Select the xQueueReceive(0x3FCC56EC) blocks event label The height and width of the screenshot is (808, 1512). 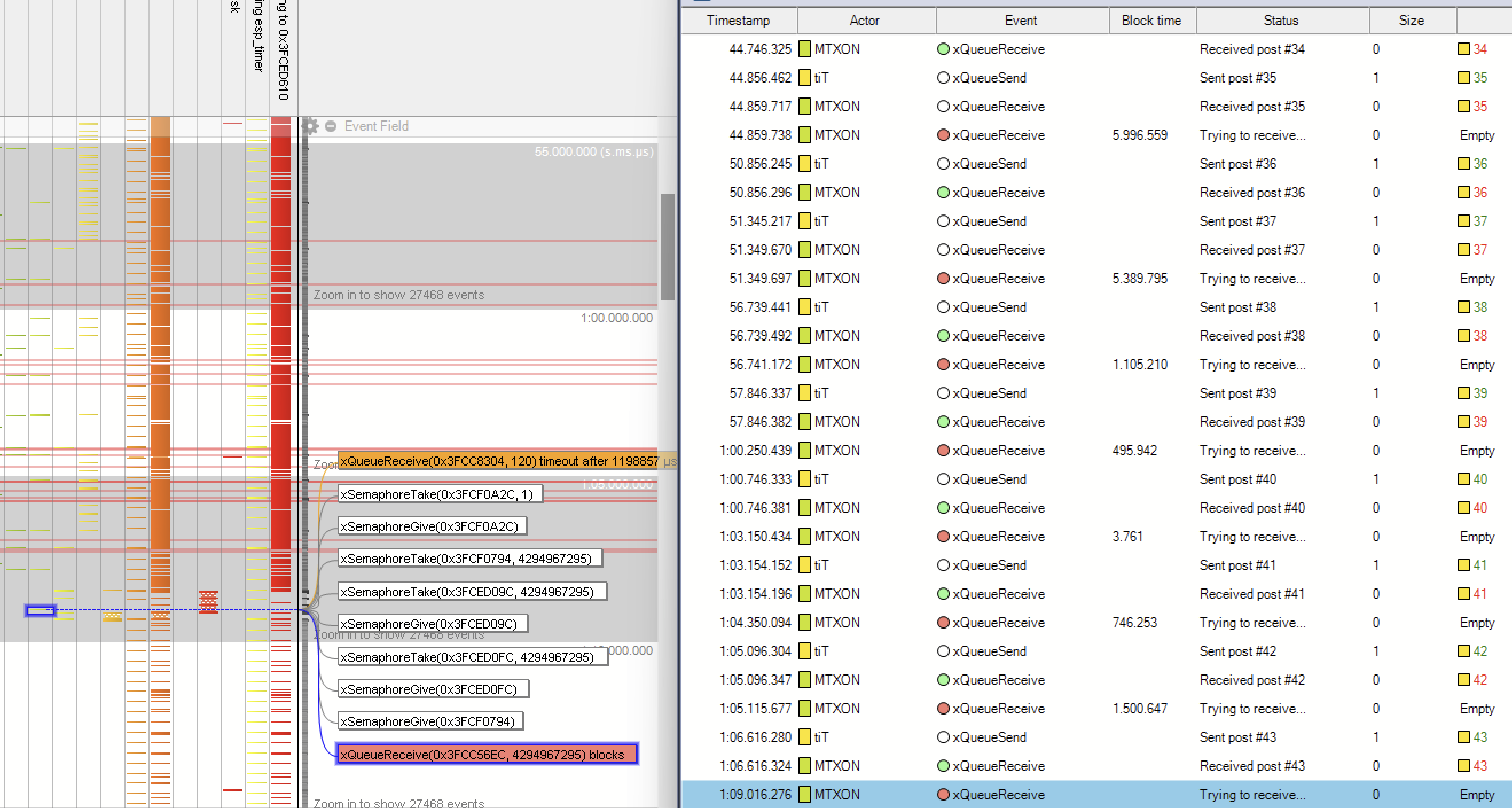click(486, 754)
